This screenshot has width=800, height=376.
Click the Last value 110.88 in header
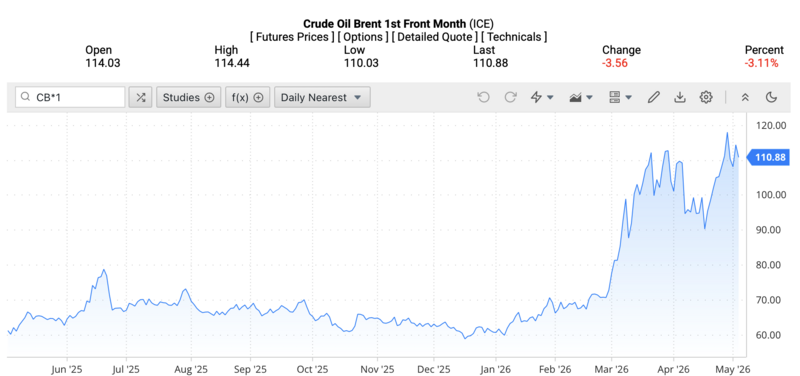[490, 63]
